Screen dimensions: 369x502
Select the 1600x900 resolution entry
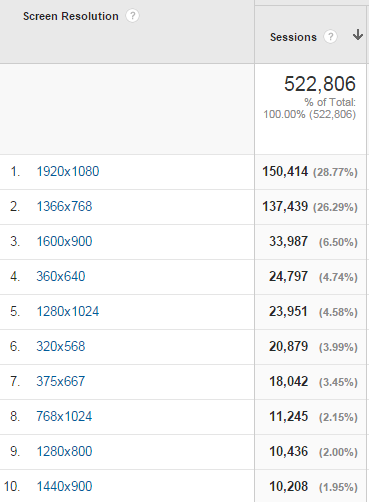64,242
